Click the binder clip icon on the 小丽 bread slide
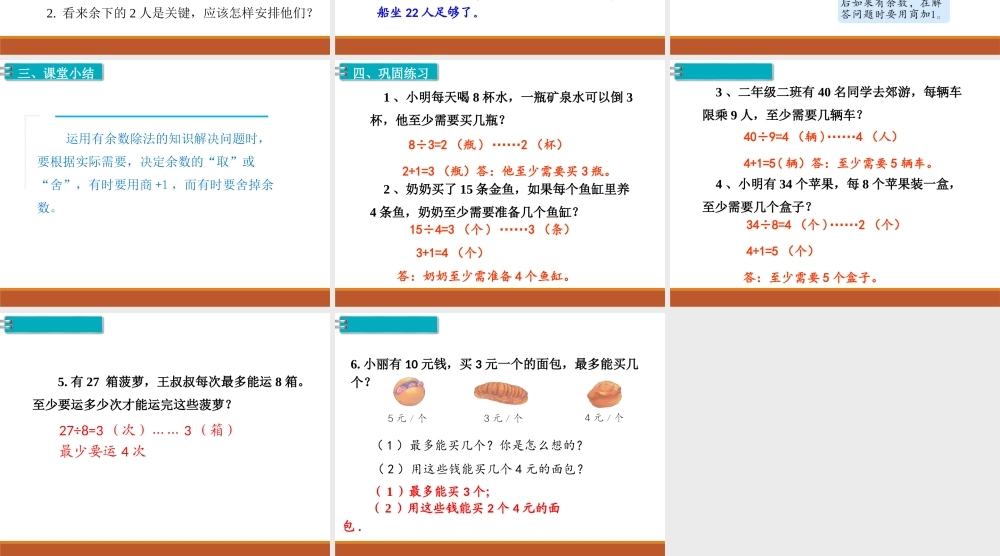1000x556 pixels. coord(343,324)
